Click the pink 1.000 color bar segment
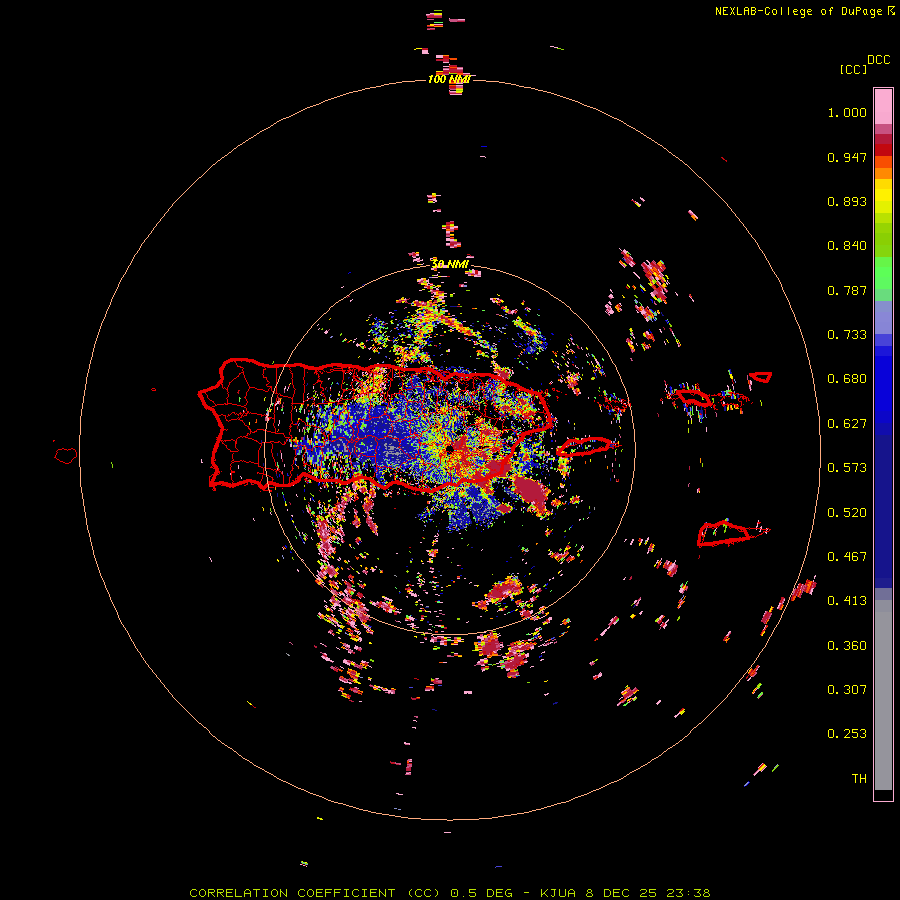Viewport: 900px width, 900px height. click(x=883, y=107)
